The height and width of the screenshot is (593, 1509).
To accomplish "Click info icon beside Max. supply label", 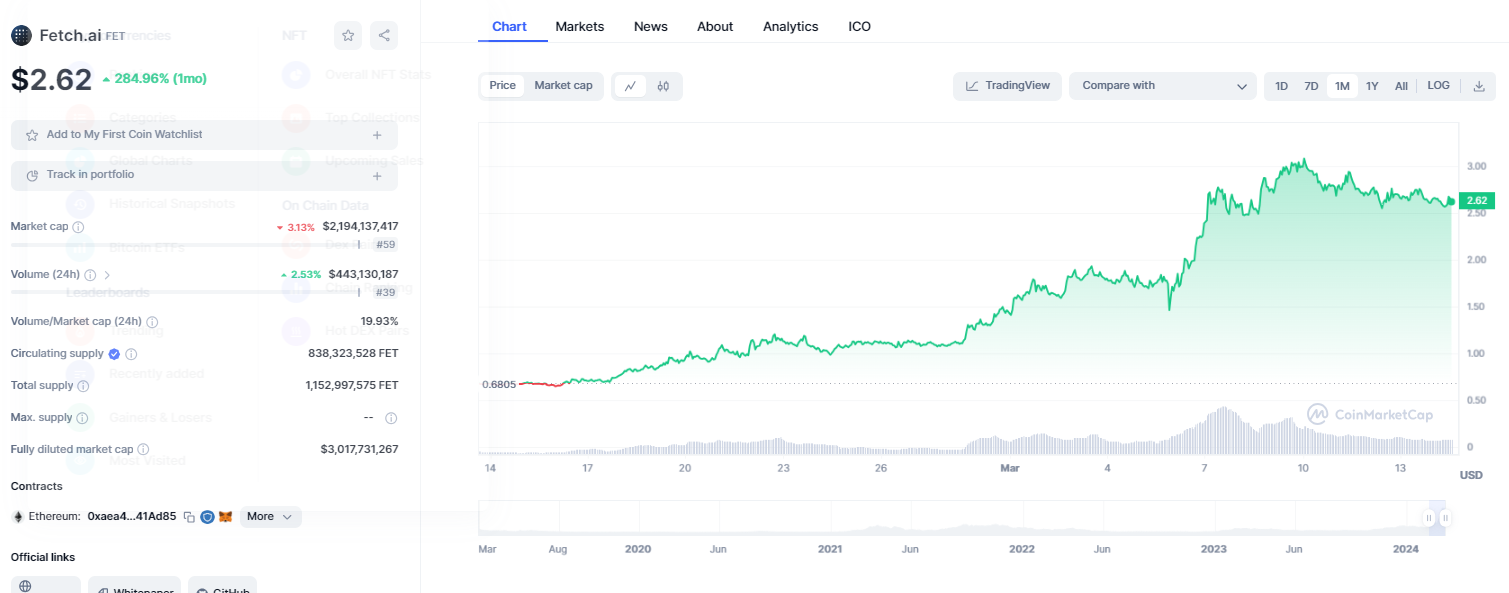I will pyautogui.click(x=82, y=418).
